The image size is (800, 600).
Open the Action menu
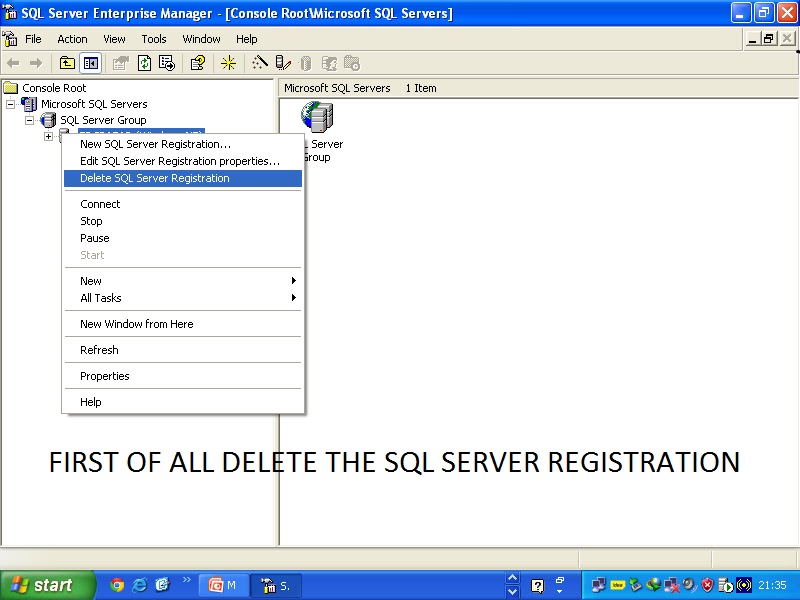point(72,39)
